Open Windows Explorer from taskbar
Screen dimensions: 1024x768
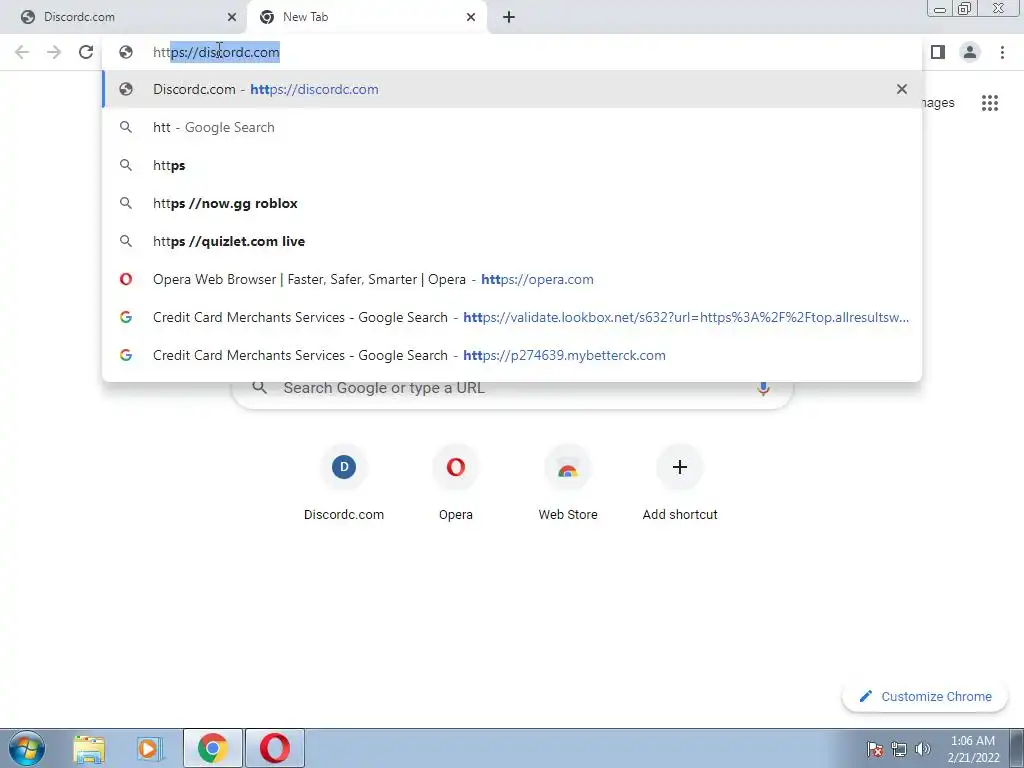[89, 748]
